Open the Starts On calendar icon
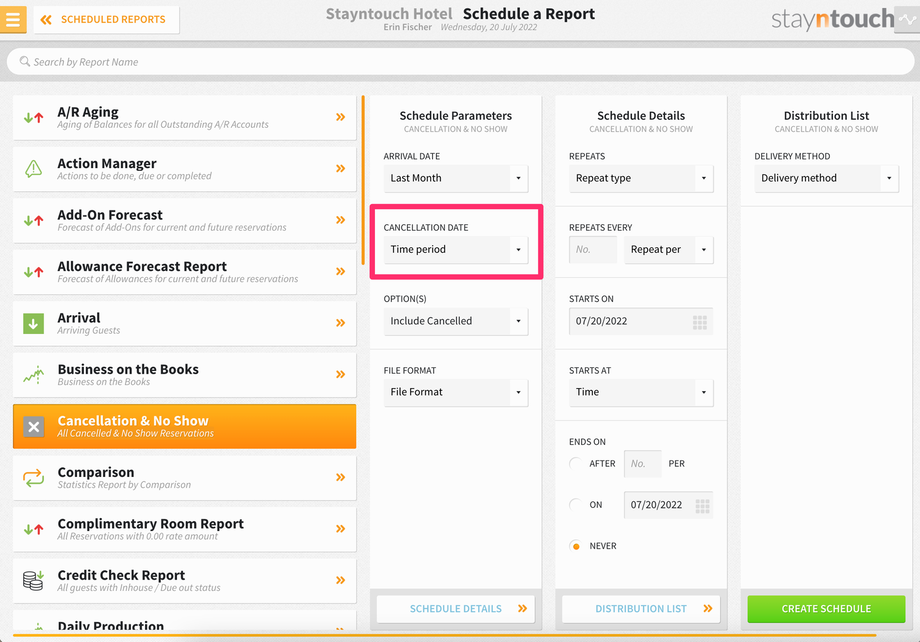920x642 pixels. (x=700, y=322)
